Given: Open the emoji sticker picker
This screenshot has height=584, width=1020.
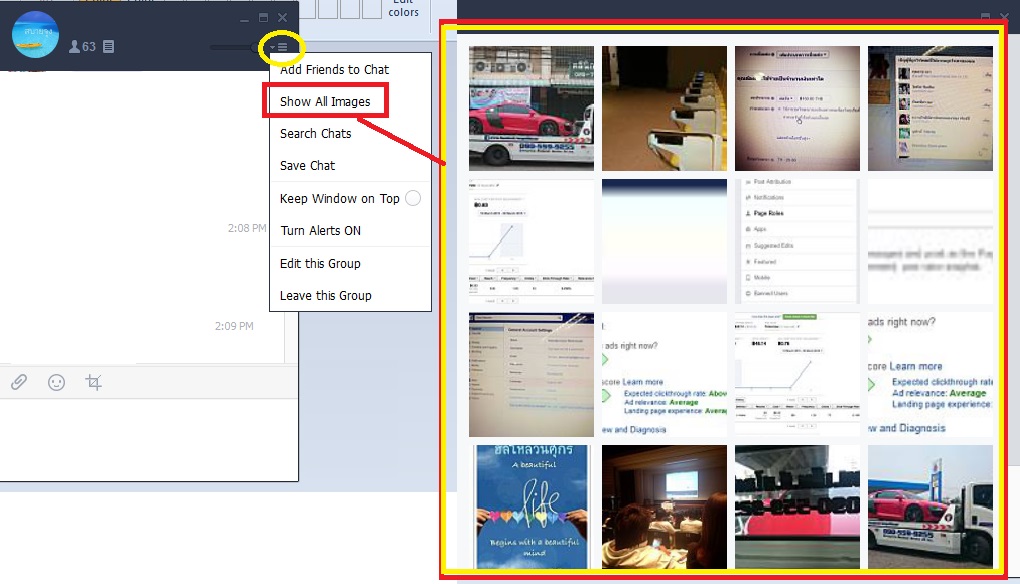Looking at the screenshot, I should pyautogui.click(x=57, y=382).
